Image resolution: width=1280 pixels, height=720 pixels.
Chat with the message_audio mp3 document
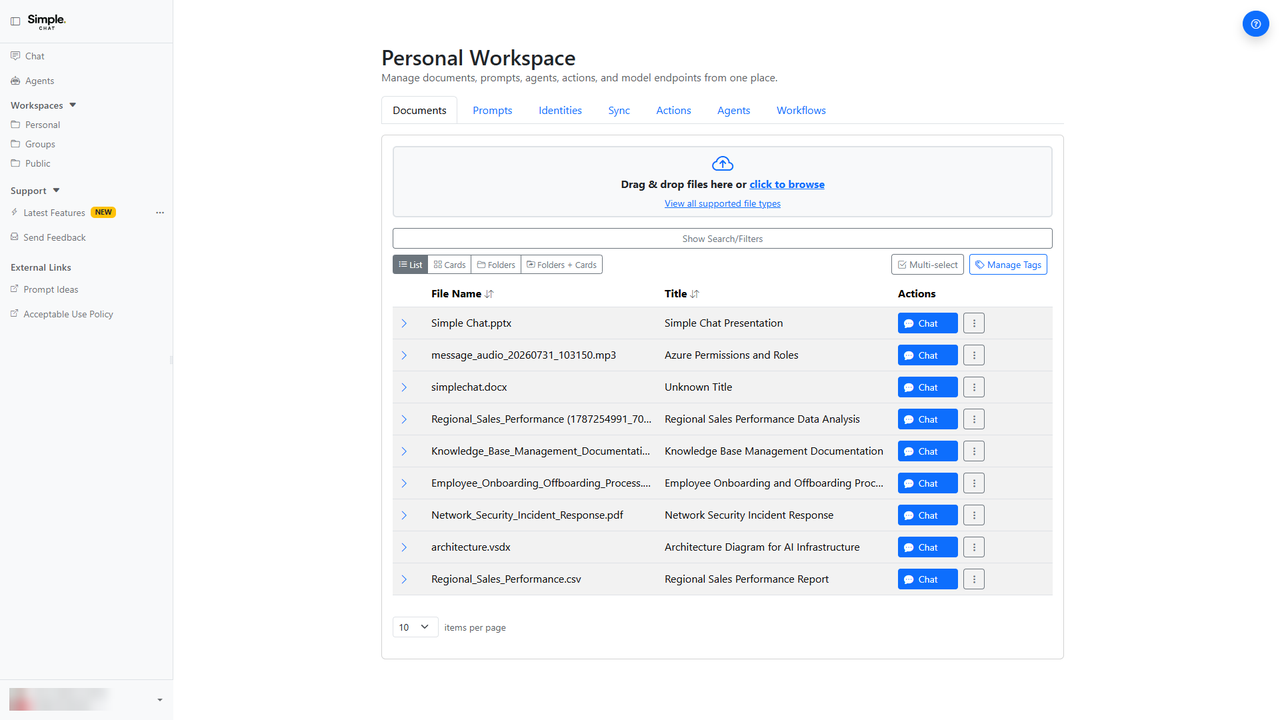click(x=927, y=355)
